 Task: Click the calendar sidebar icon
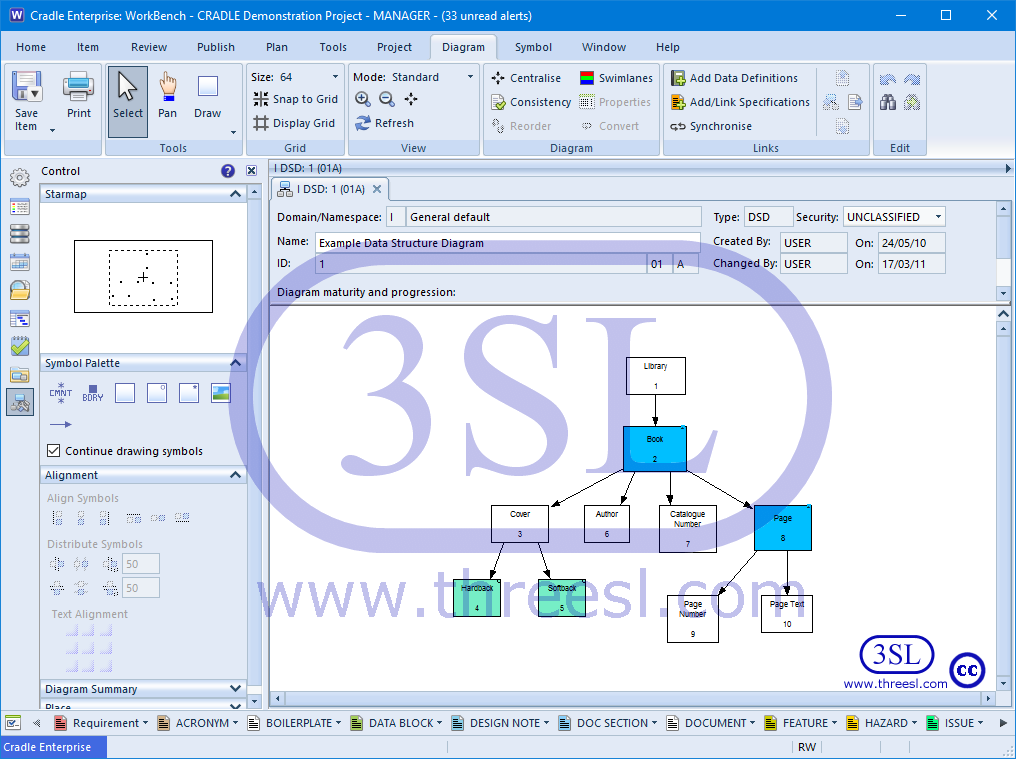pos(20,262)
